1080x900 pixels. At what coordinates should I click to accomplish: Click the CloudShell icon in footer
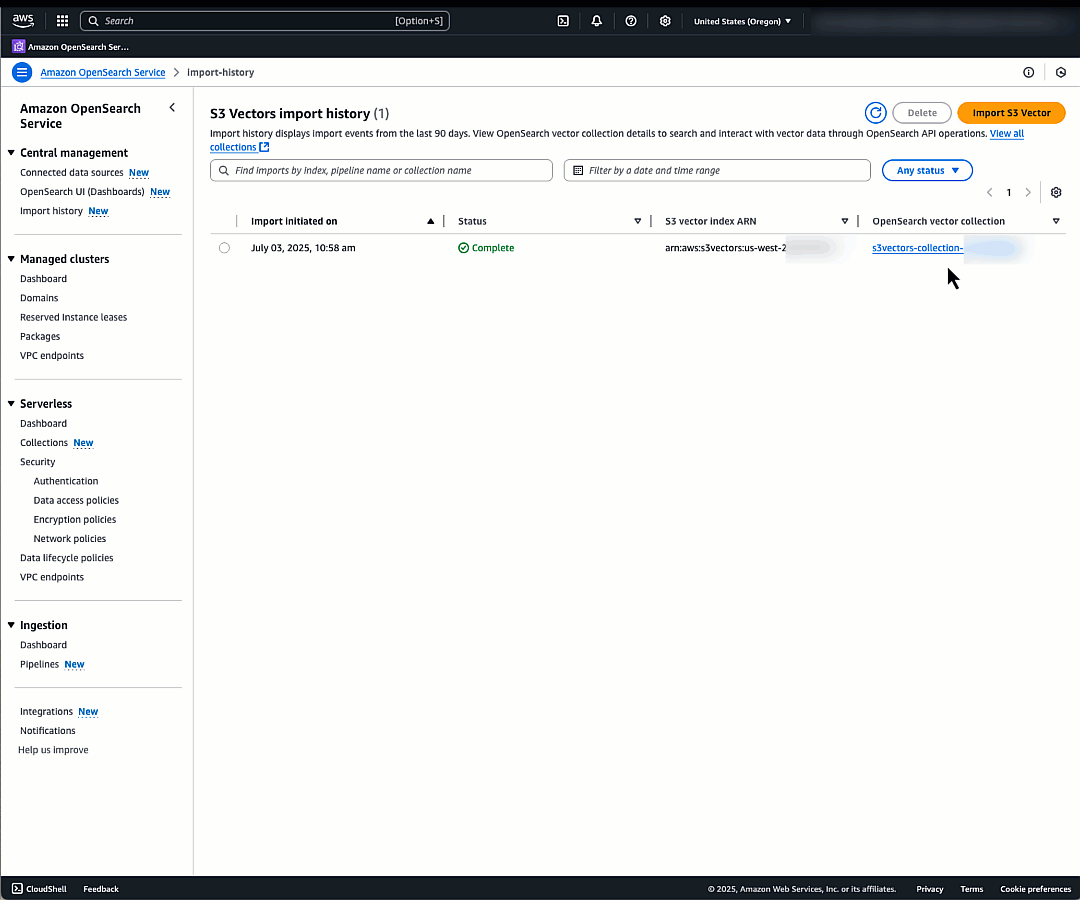(x=17, y=889)
